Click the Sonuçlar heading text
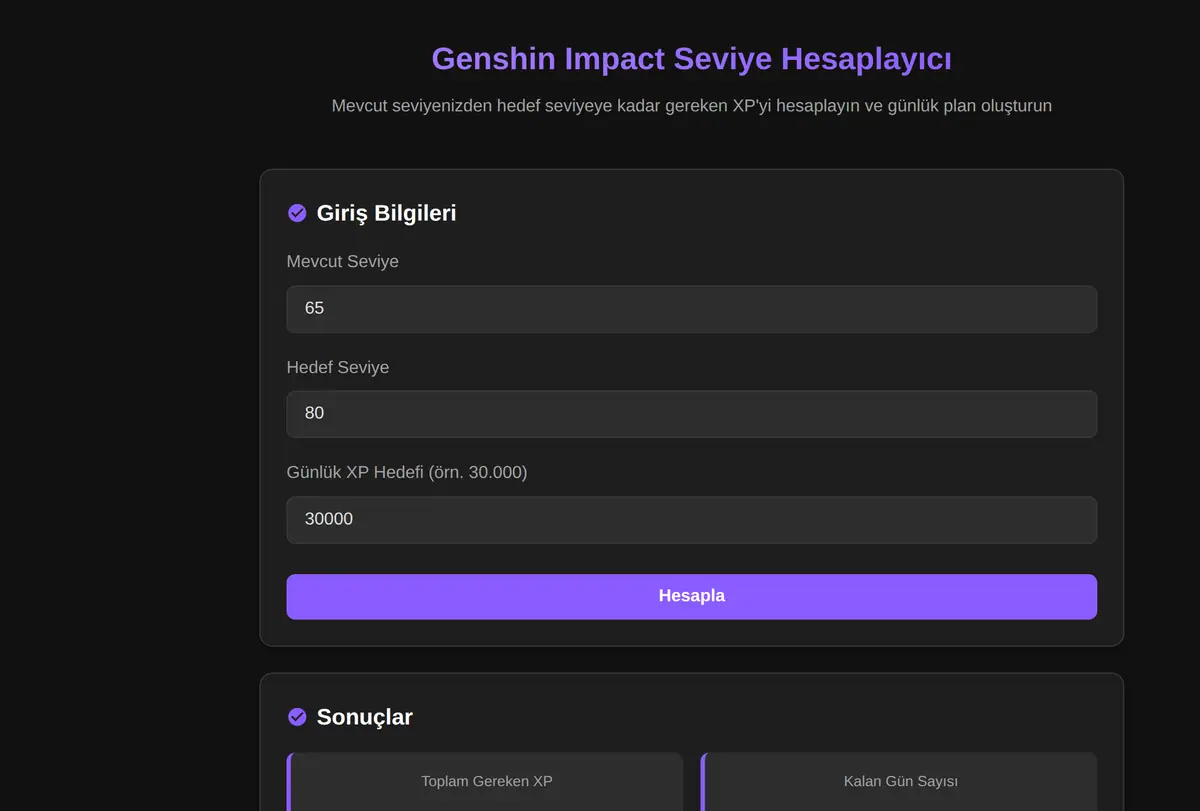 pyautogui.click(x=364, y=717)
